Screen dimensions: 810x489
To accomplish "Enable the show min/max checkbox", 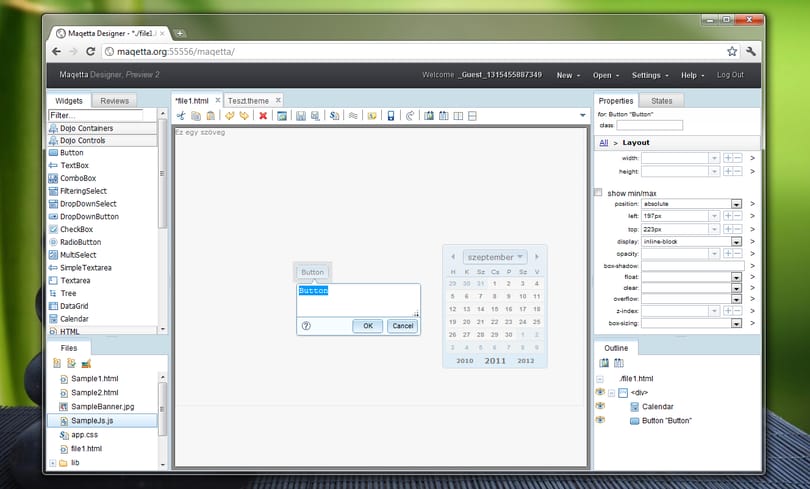I will tap(598, 193).
